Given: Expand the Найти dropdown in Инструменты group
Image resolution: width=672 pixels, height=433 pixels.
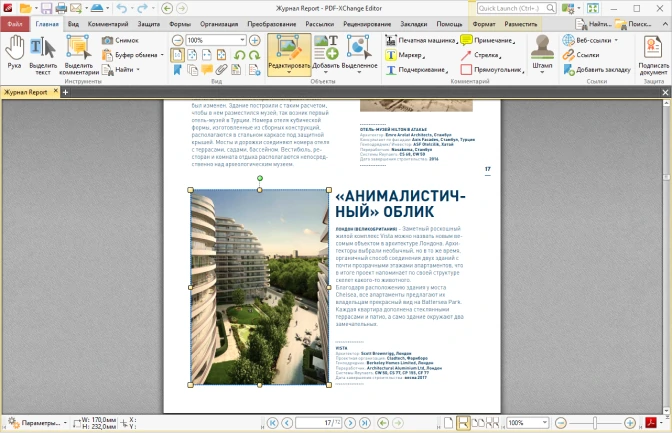Looking at the screenshot, I should click(138, 69).
